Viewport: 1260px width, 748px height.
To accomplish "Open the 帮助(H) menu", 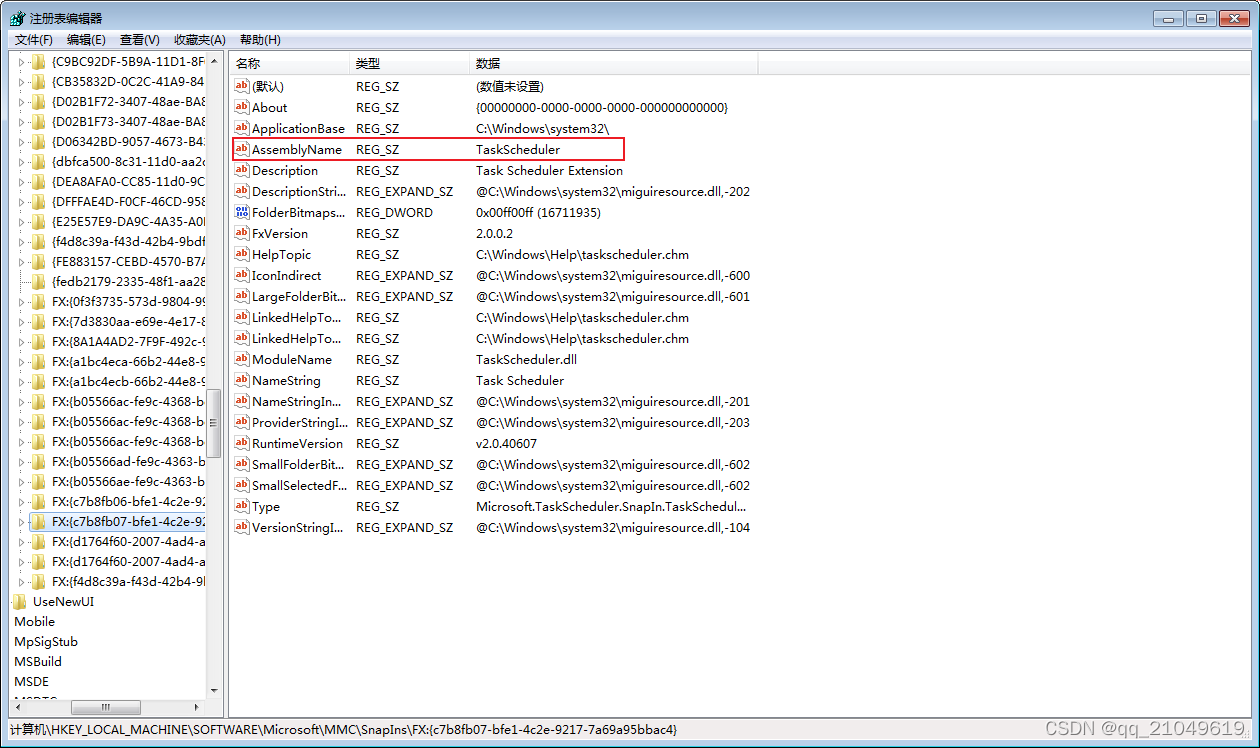I will [260, 40].
